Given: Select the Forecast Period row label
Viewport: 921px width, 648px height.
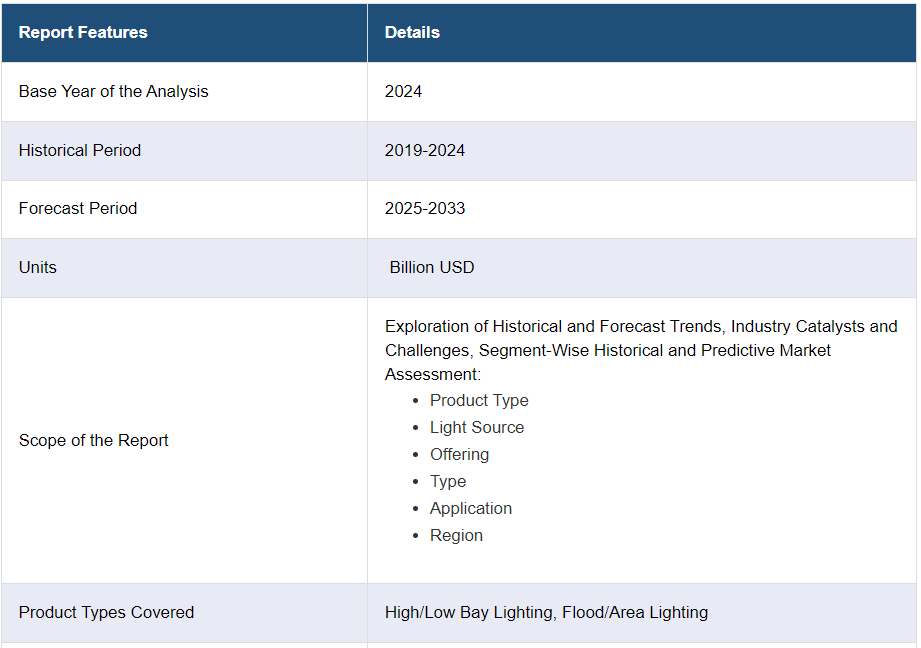Looking at the screenshot, I should [78, 208].
